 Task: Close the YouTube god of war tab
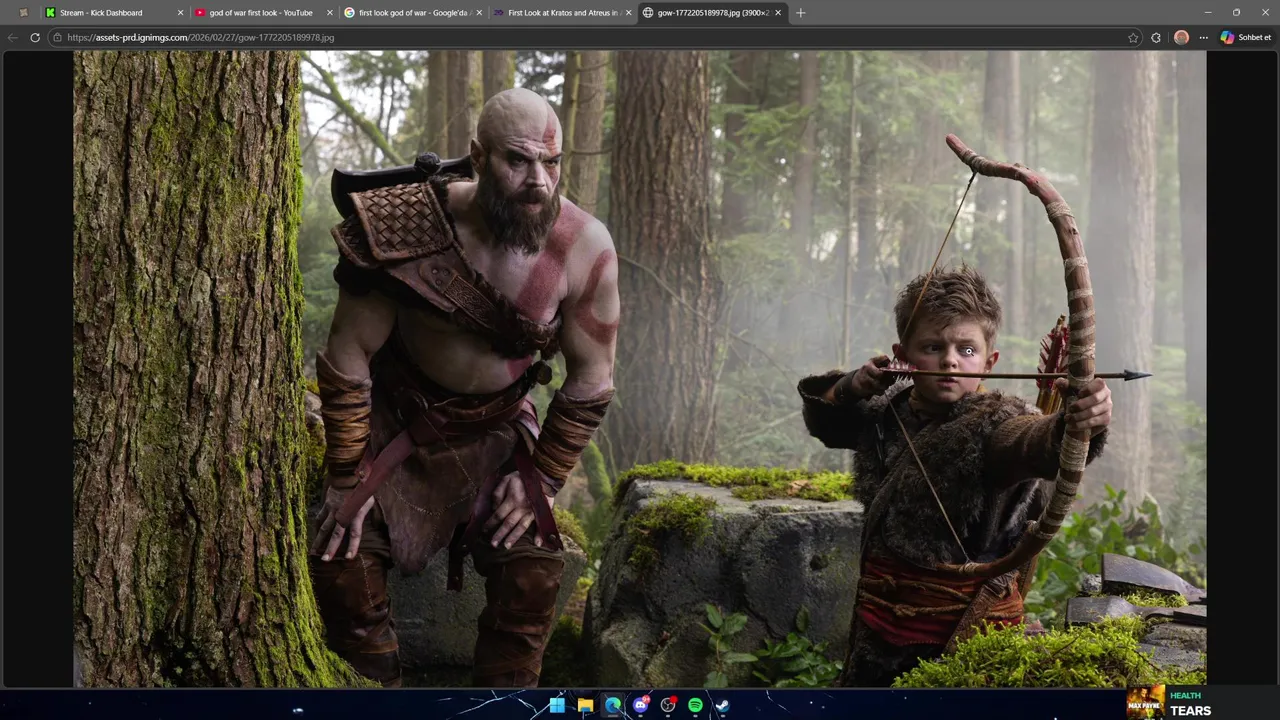[330, 13]
